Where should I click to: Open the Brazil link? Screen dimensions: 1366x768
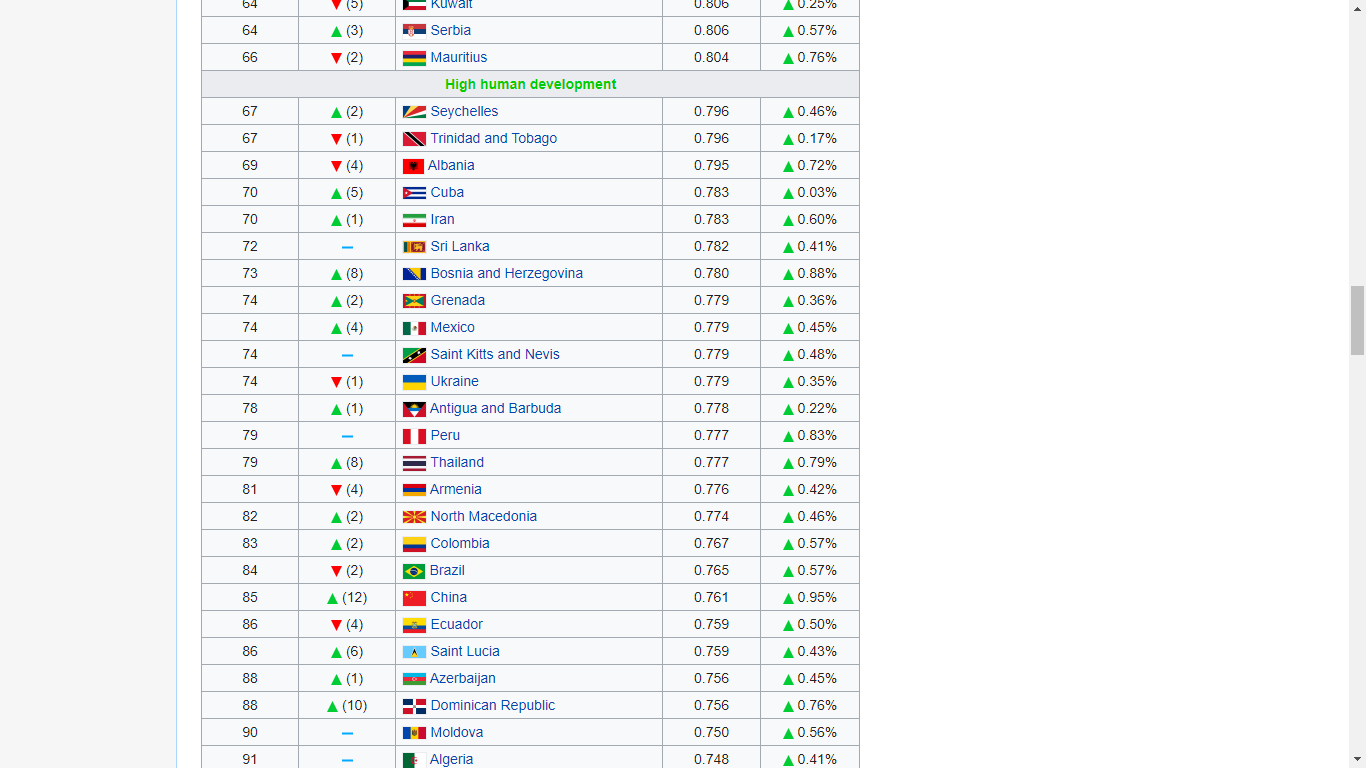pos(447,571)
